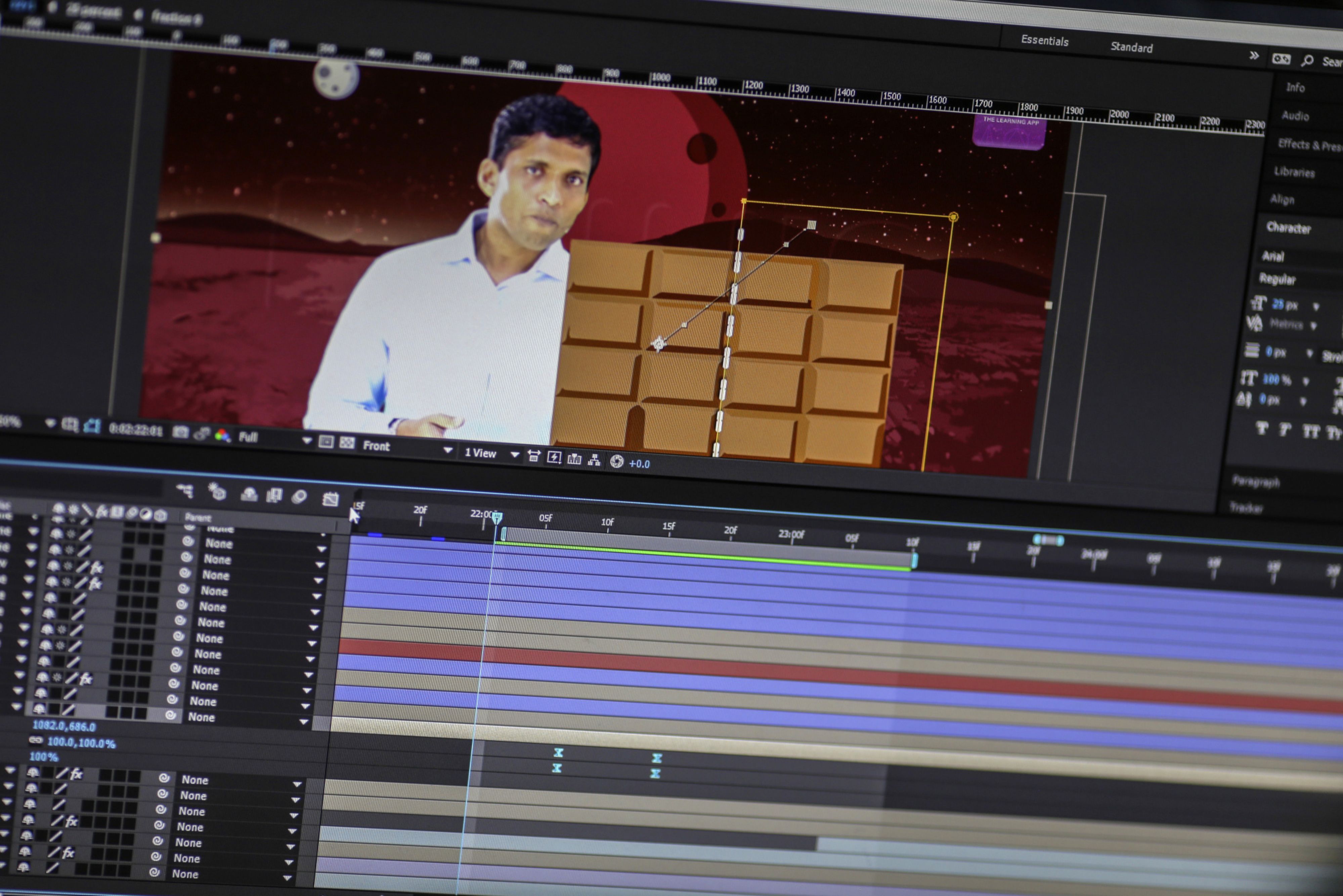Click the reset exposure aperture icon

pos(616,461)
